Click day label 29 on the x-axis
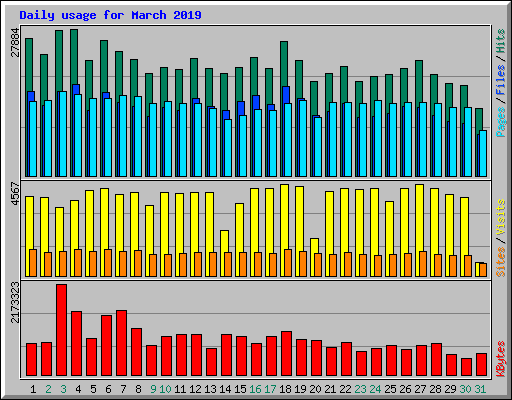This screenshot has width=512, height=400. tap(450, 389)
